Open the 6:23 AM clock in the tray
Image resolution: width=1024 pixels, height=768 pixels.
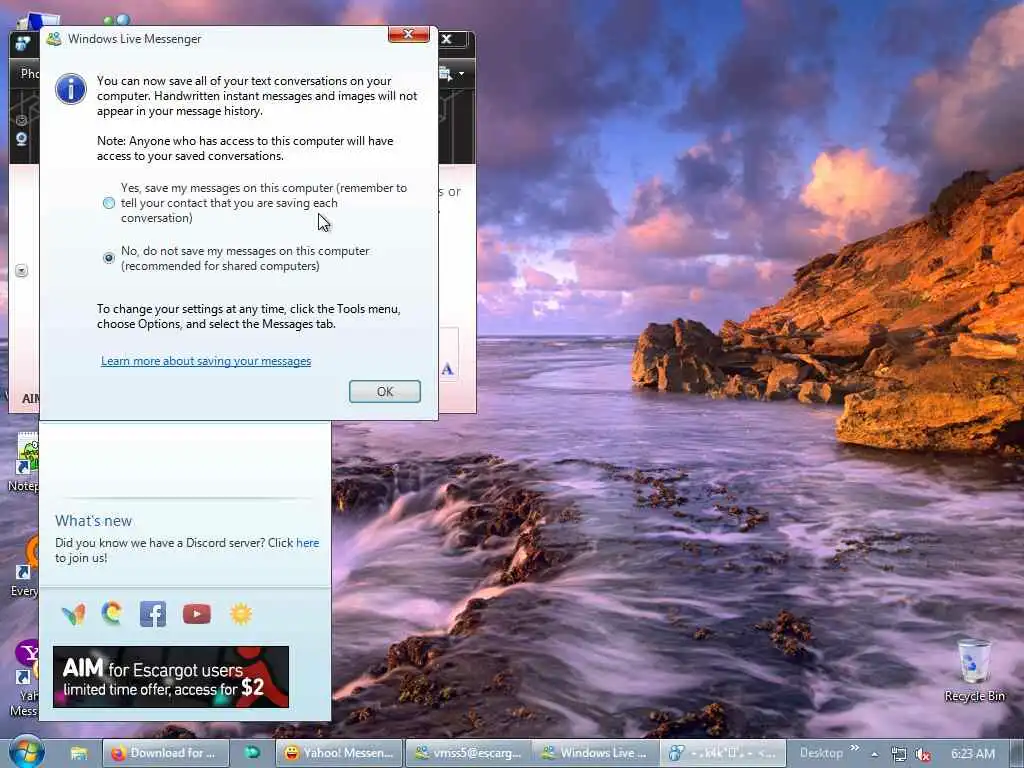(x=972, y=754)
